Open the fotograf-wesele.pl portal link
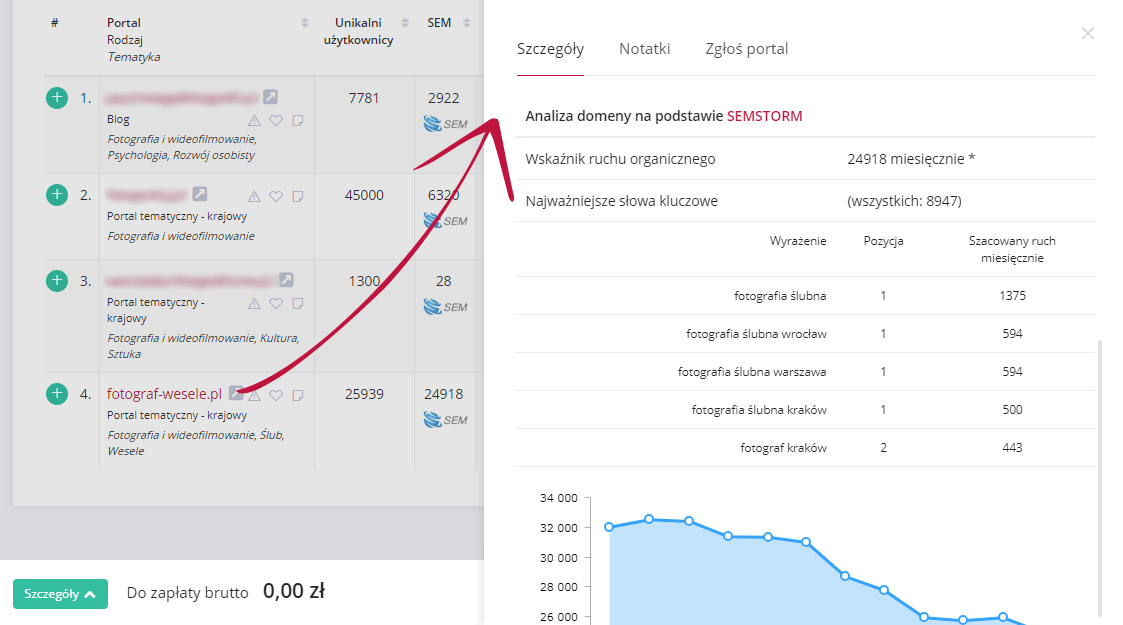 tap(164, 394)
